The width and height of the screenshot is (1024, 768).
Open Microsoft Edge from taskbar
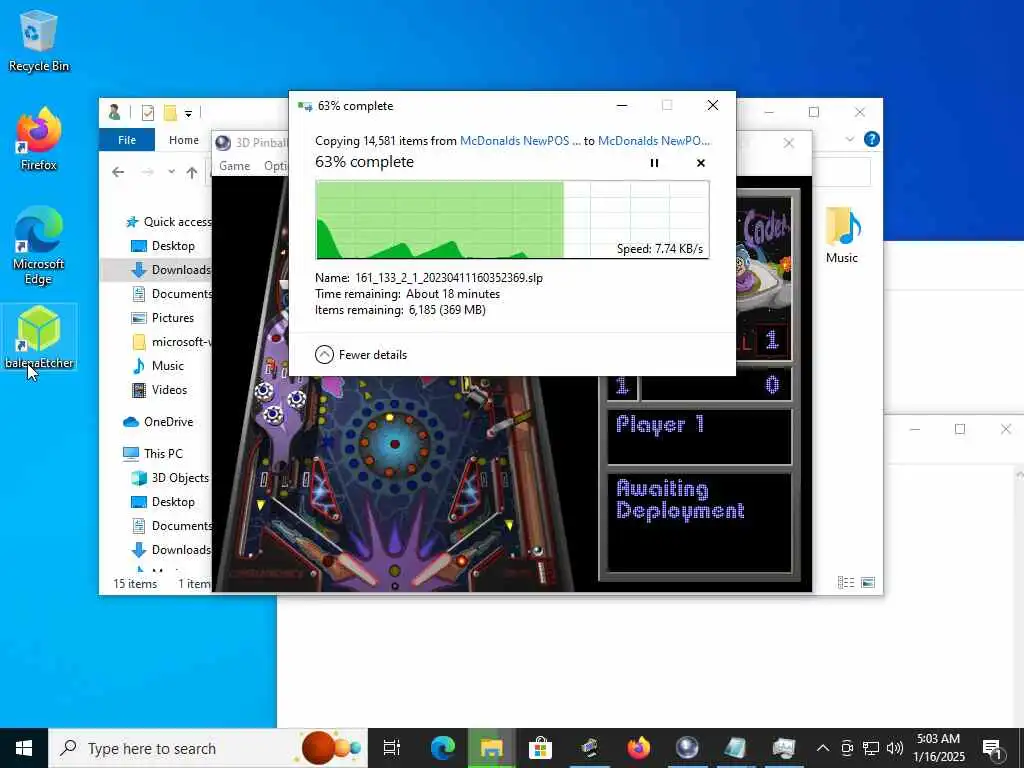click(442, 748)
